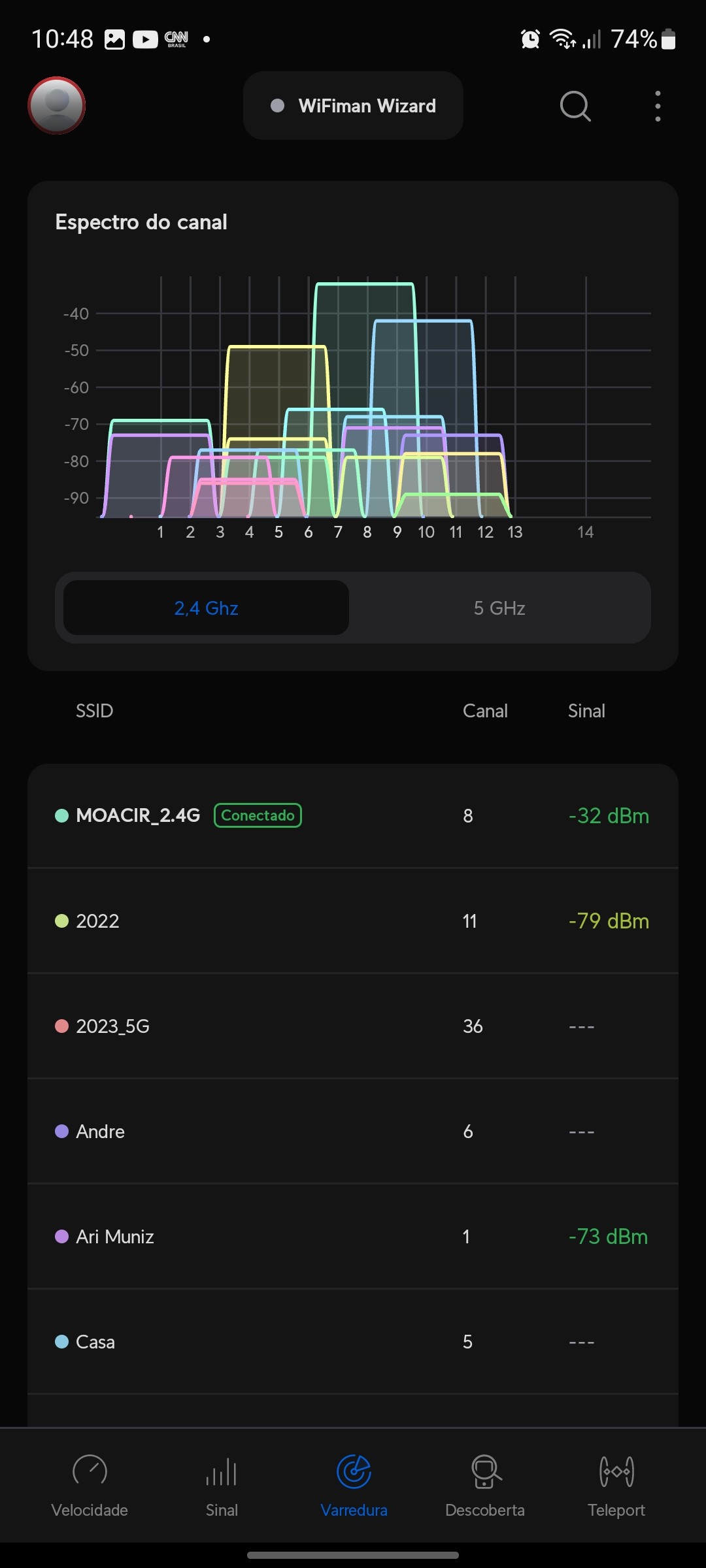Select the 2,4 Ghz band
This screenshot has height=1568, width=706.
pos(206,608)
